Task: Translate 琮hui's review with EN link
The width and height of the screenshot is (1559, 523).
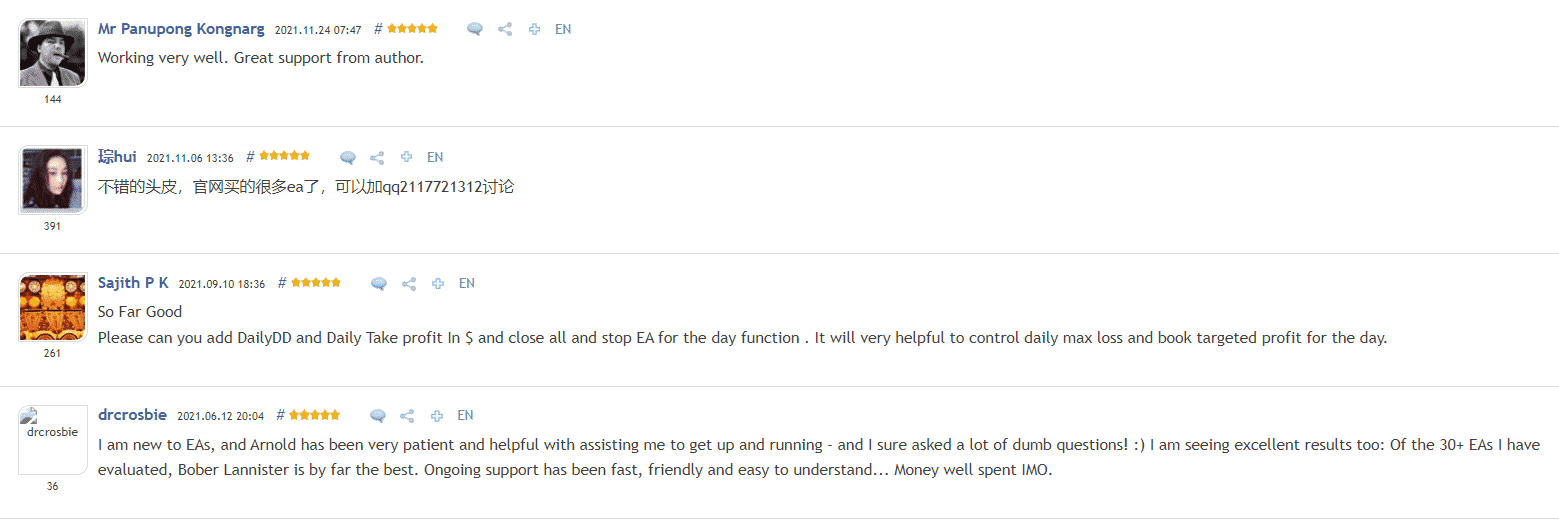Action: [x=435, y=157]
